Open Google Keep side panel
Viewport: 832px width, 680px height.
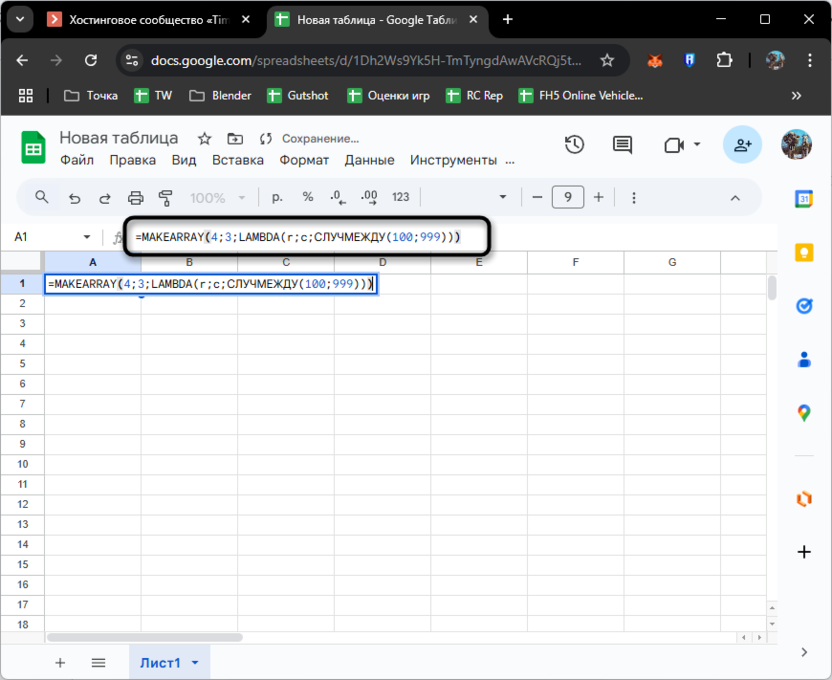tap(804, 253)
